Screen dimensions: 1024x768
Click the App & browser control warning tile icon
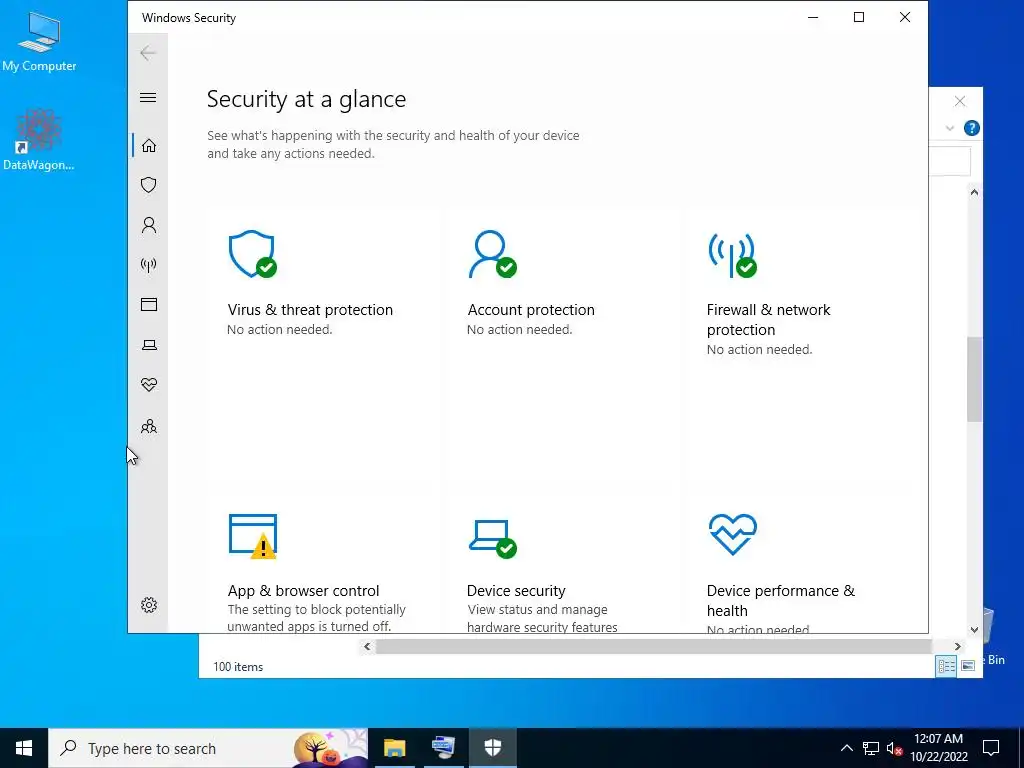click(253, 536)
